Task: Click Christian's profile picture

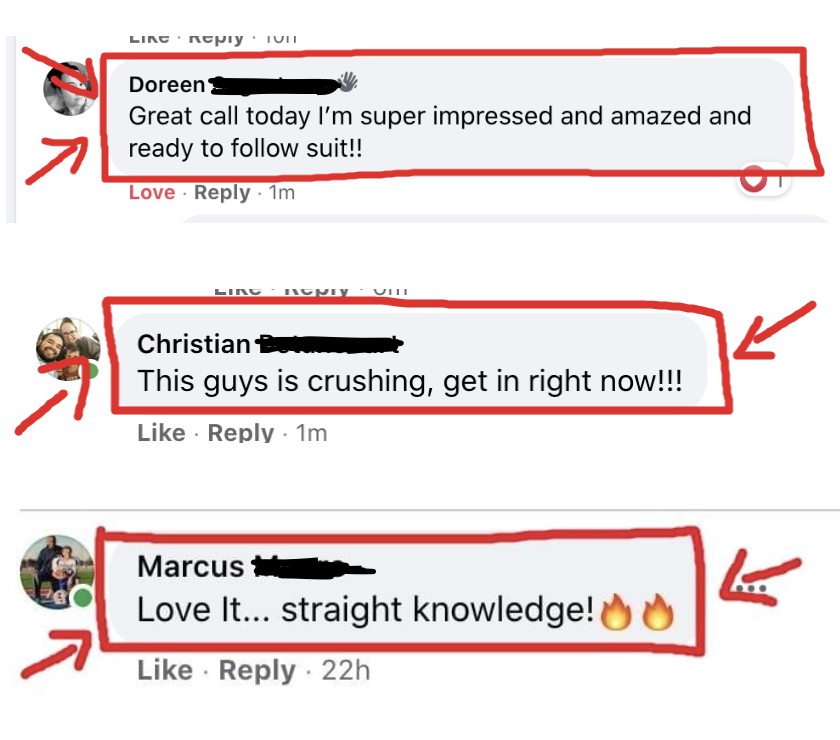Action: (x=68, y=349)
